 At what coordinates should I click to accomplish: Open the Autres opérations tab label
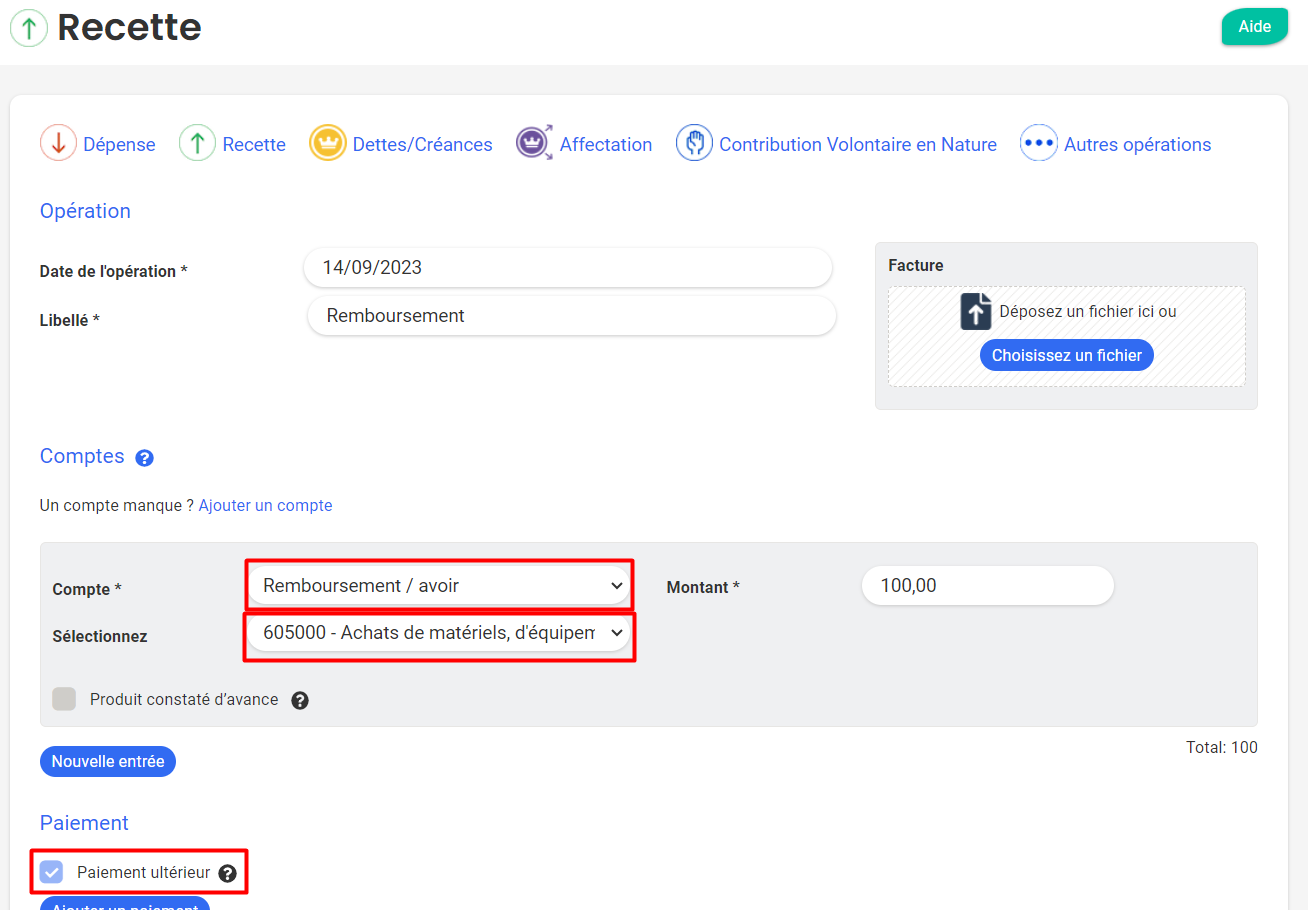pos(1137,145)
